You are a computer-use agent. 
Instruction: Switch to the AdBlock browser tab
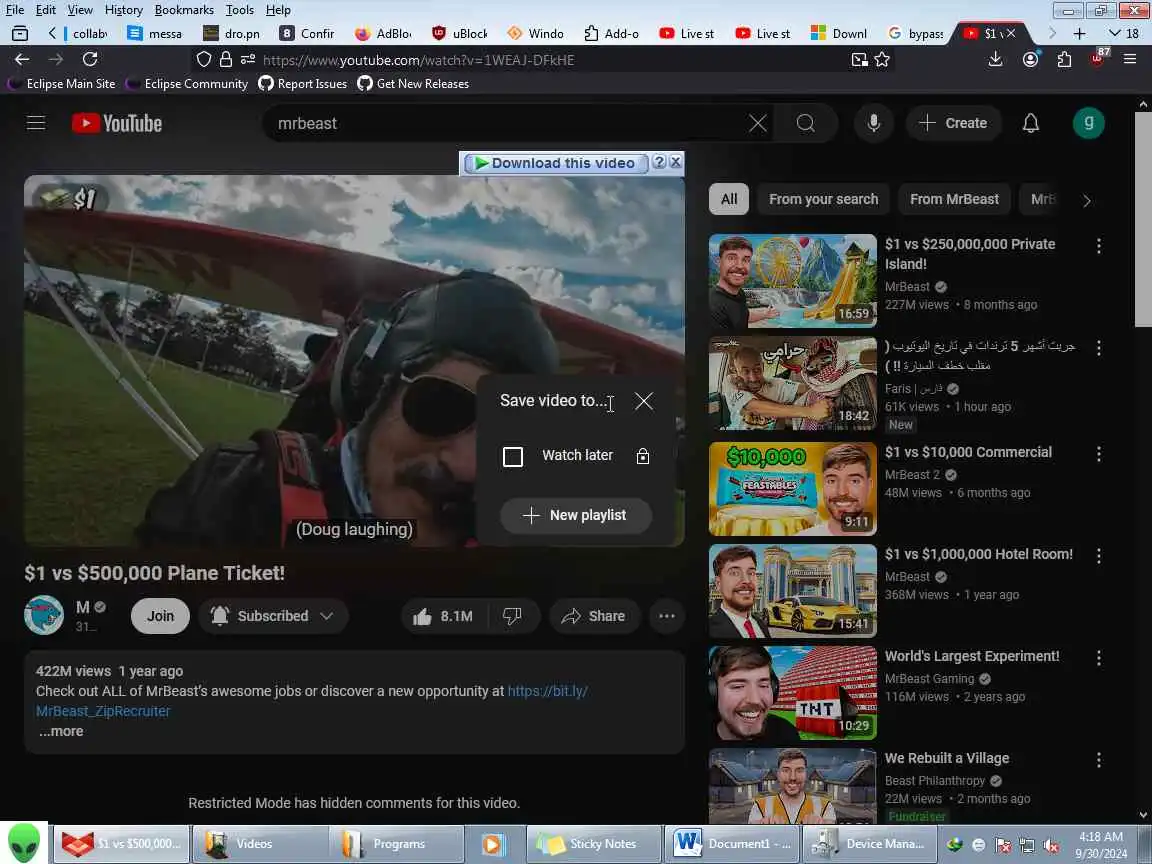point(384,33)
